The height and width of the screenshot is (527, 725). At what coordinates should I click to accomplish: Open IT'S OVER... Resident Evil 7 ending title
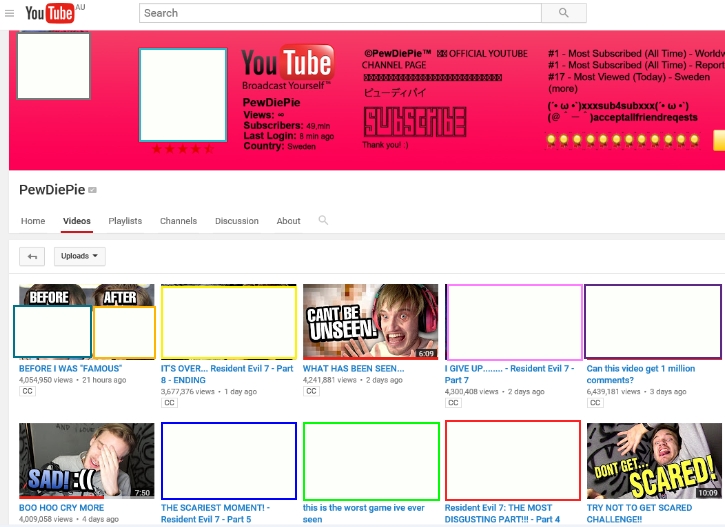(x=227, y=374)
